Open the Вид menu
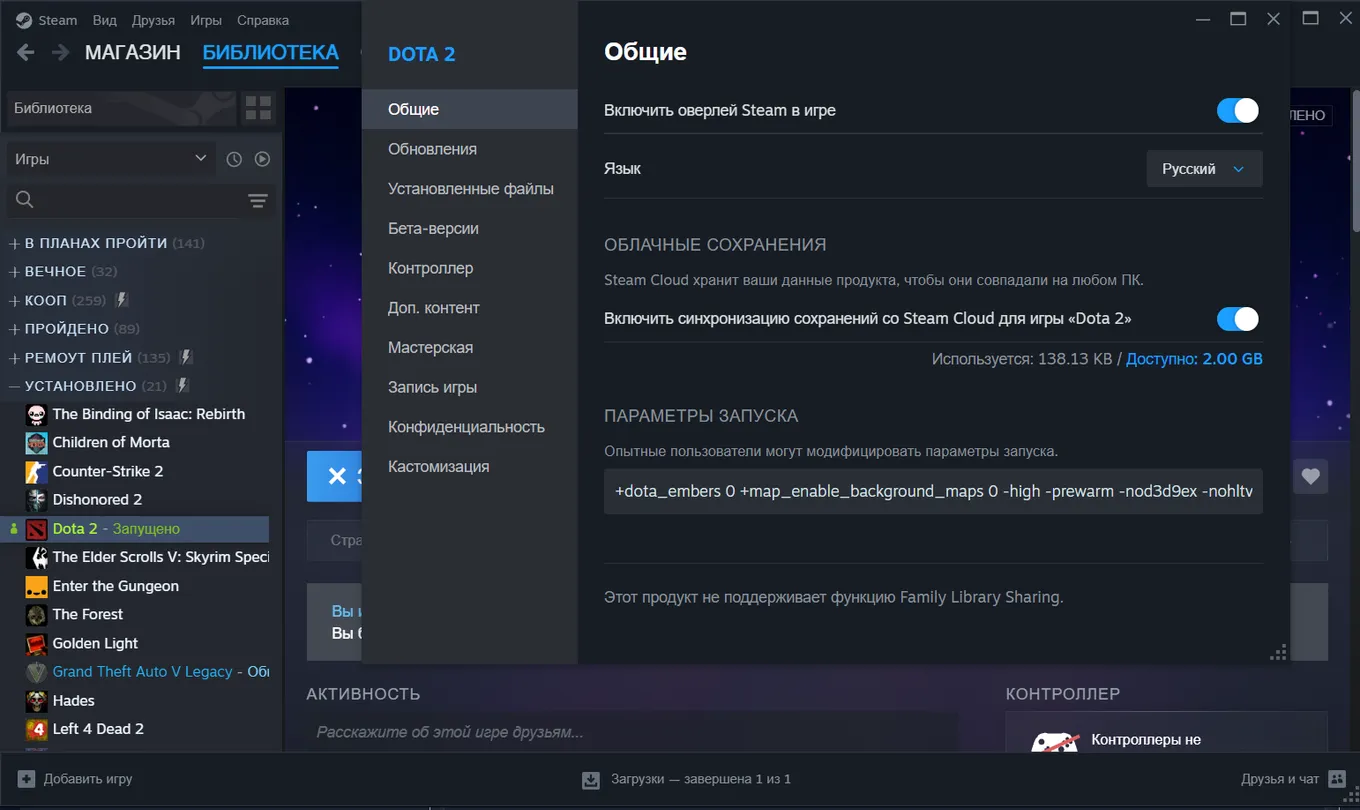The image size is (1360, 810). pos(104,20)
